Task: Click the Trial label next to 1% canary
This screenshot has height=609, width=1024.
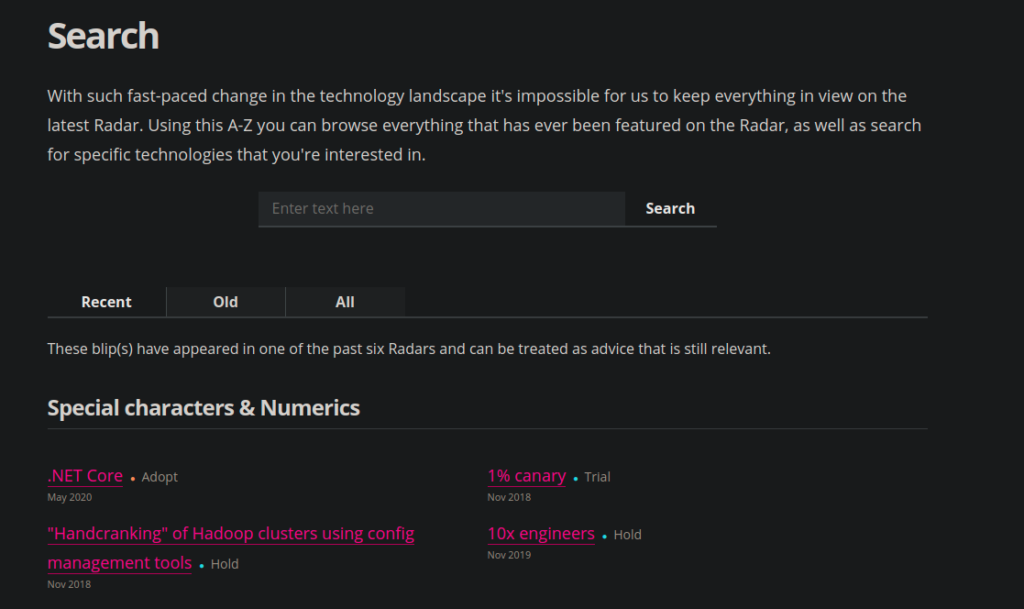Action: (598, 477)
